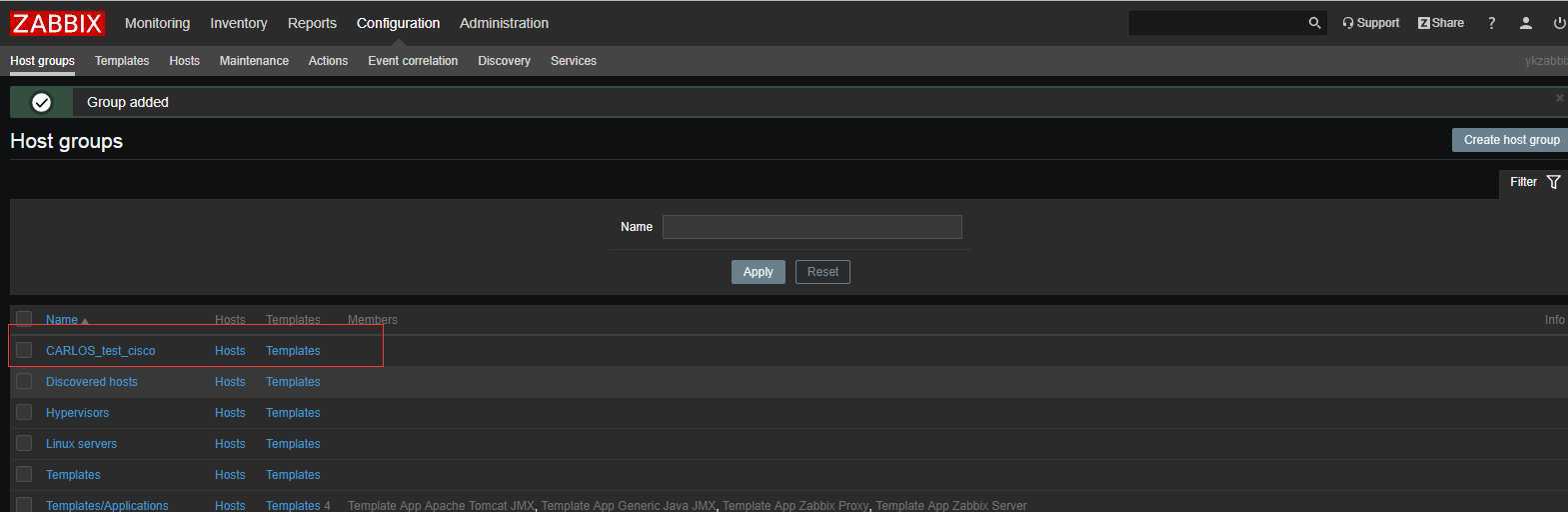1568x512 pixels.
Task: Focus the top search box
Action: pos(1217,23)
